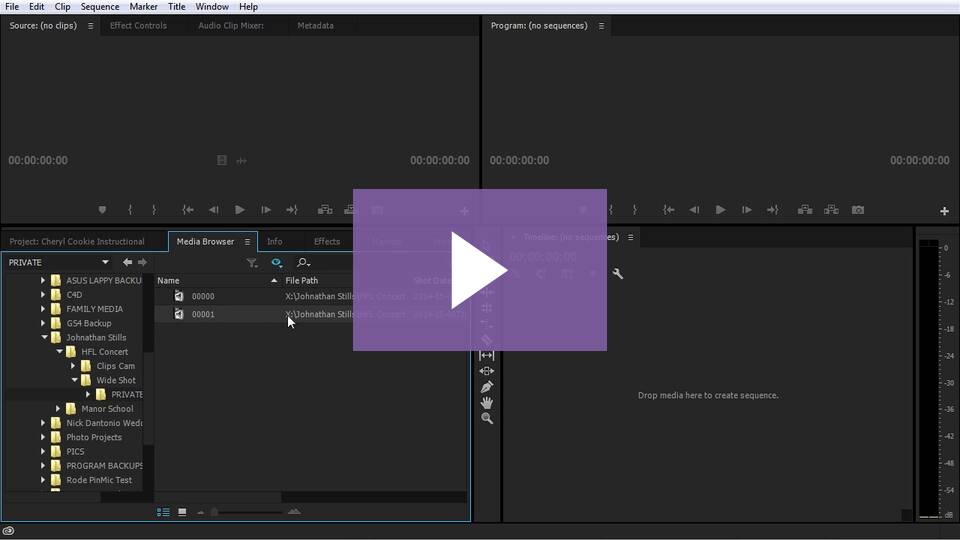Select the Zoom tool

(x=487, y=419)
